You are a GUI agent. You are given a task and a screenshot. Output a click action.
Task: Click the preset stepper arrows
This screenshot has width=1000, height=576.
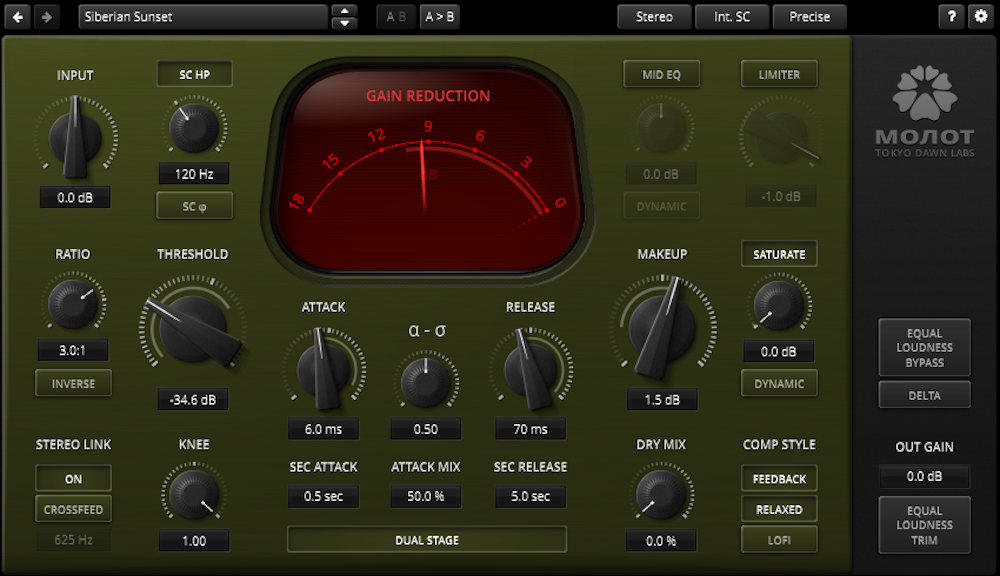[344, 16]
